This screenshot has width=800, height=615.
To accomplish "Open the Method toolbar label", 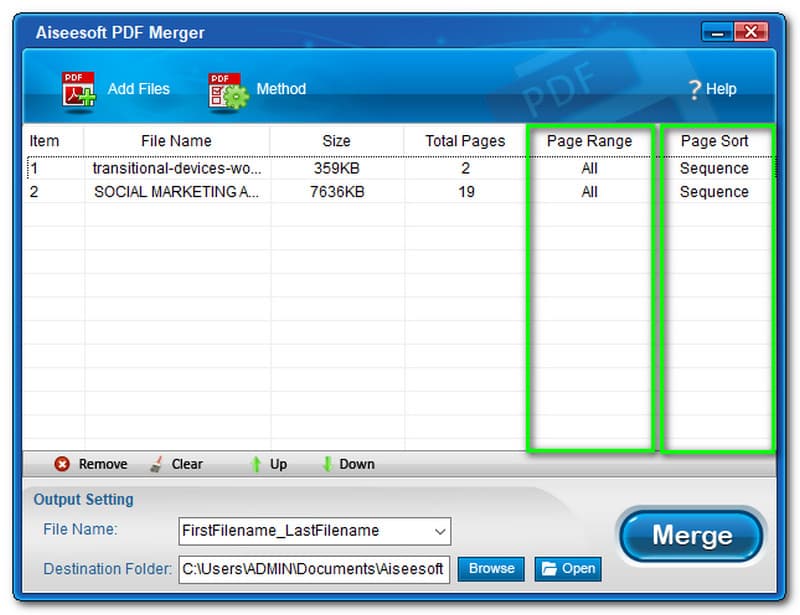I will tap(281, 89).
